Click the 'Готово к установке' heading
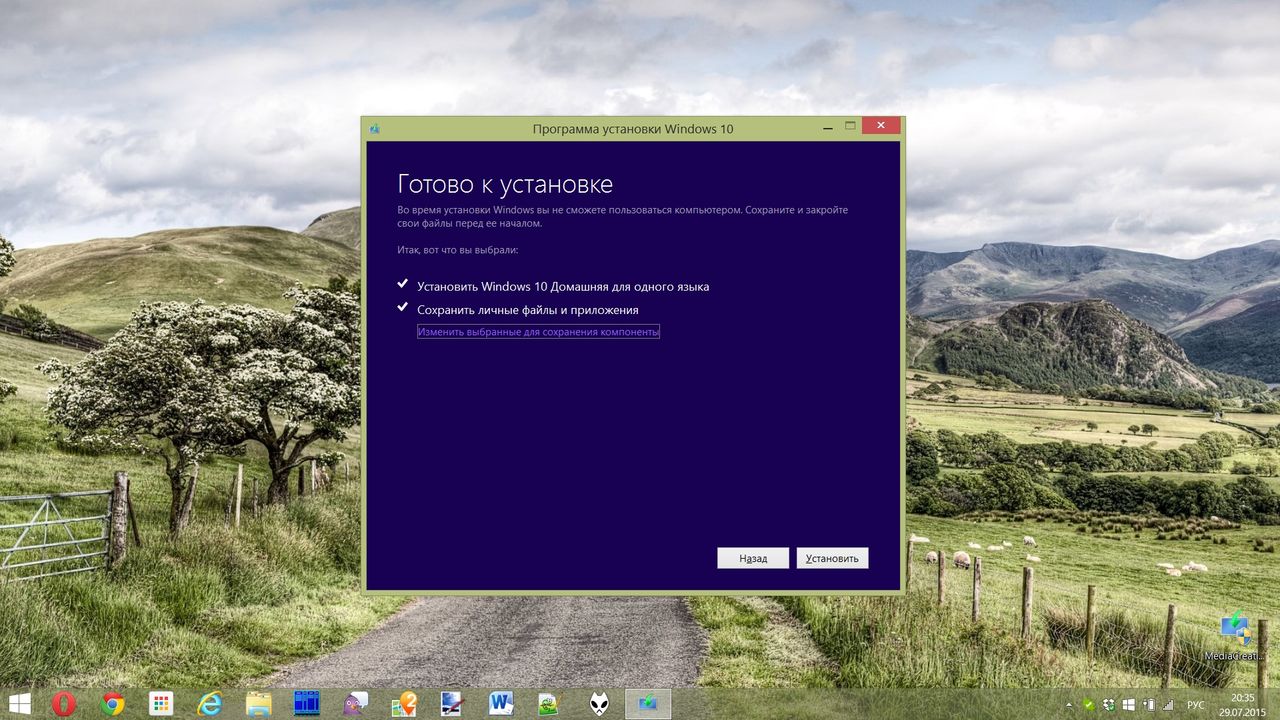The image size is (1280, 720). click(505, 184)
